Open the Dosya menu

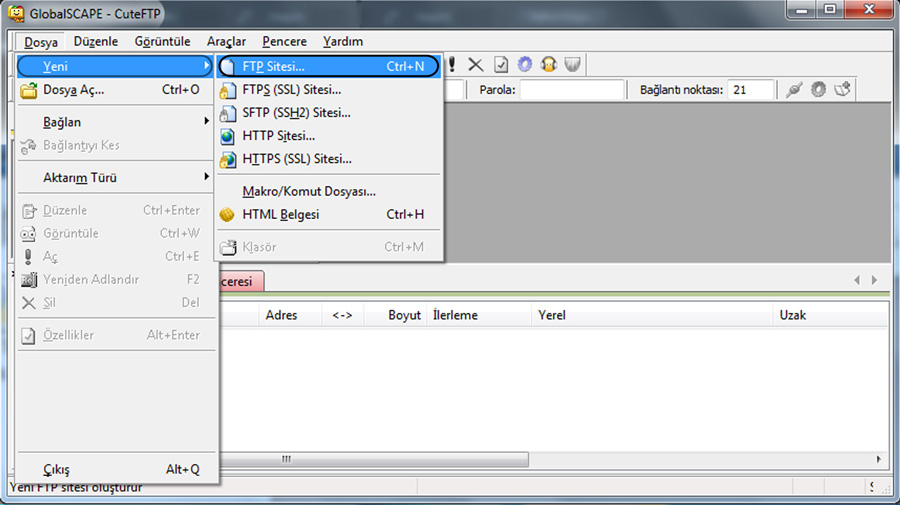pos(41,42)
